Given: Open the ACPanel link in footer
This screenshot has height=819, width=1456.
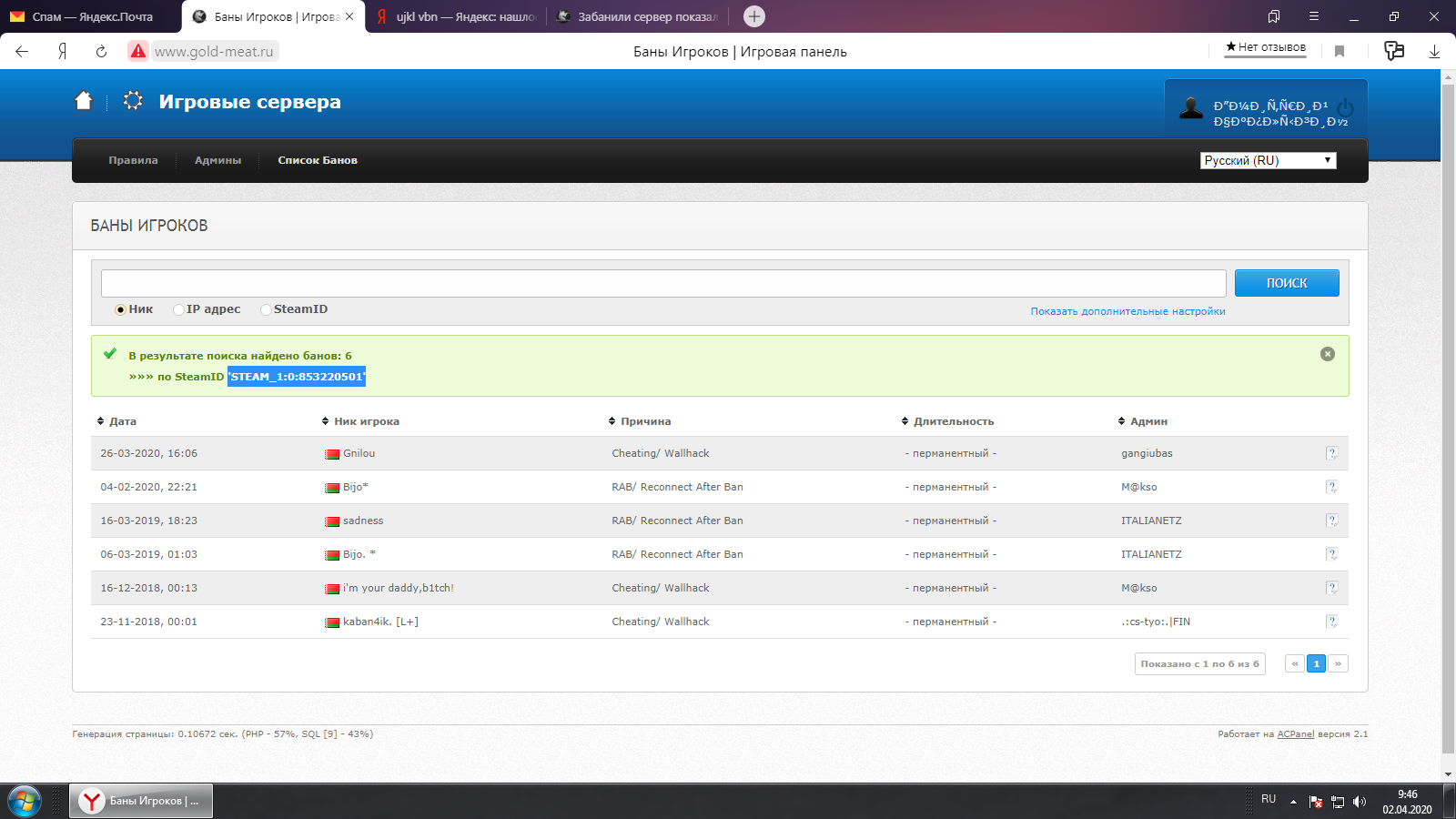Looking at the screenshot, I should pyautogui.click(x=1295, y=733).
